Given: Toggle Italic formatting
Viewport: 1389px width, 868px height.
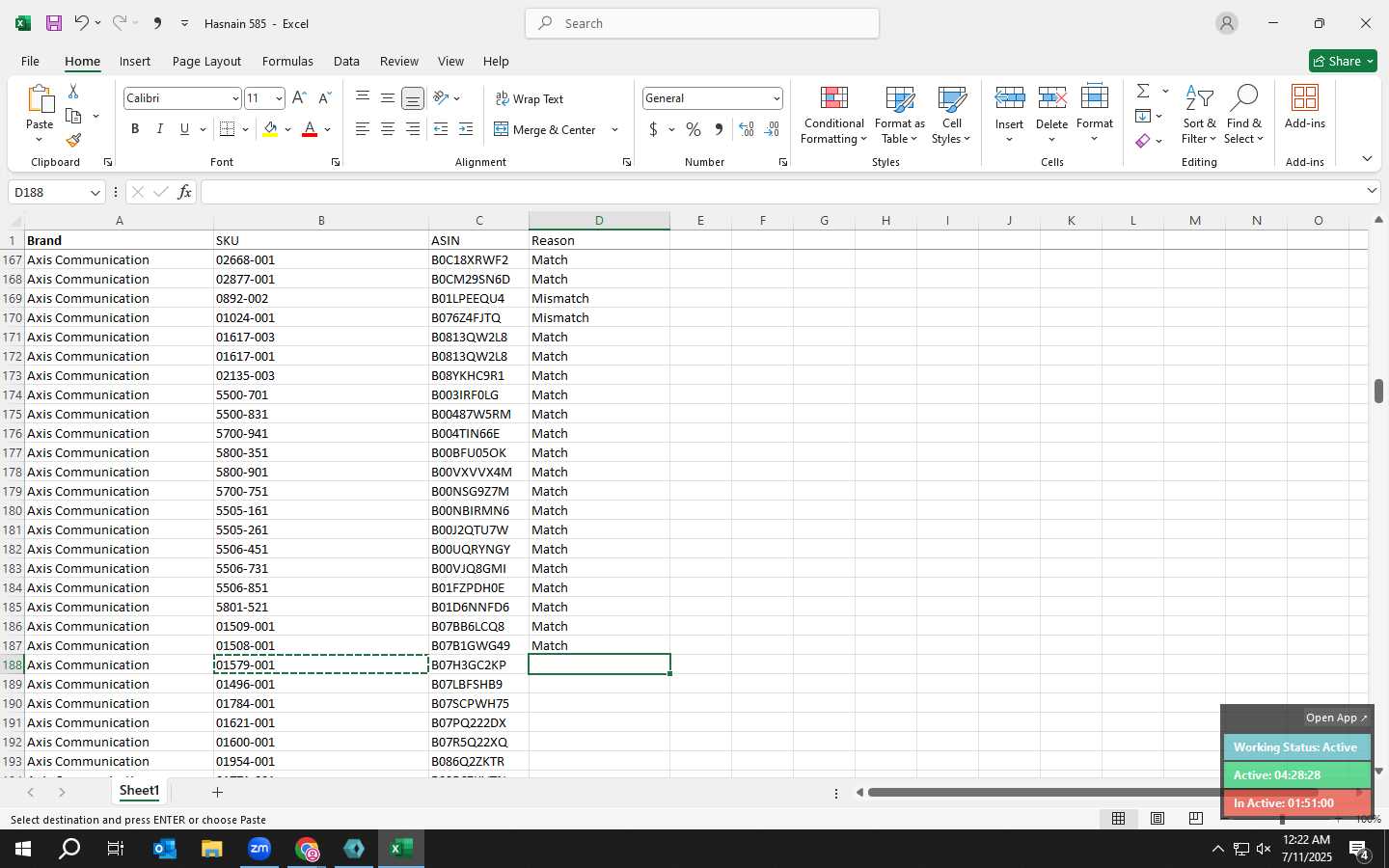Looking at the screenshot, I should 160,129.
